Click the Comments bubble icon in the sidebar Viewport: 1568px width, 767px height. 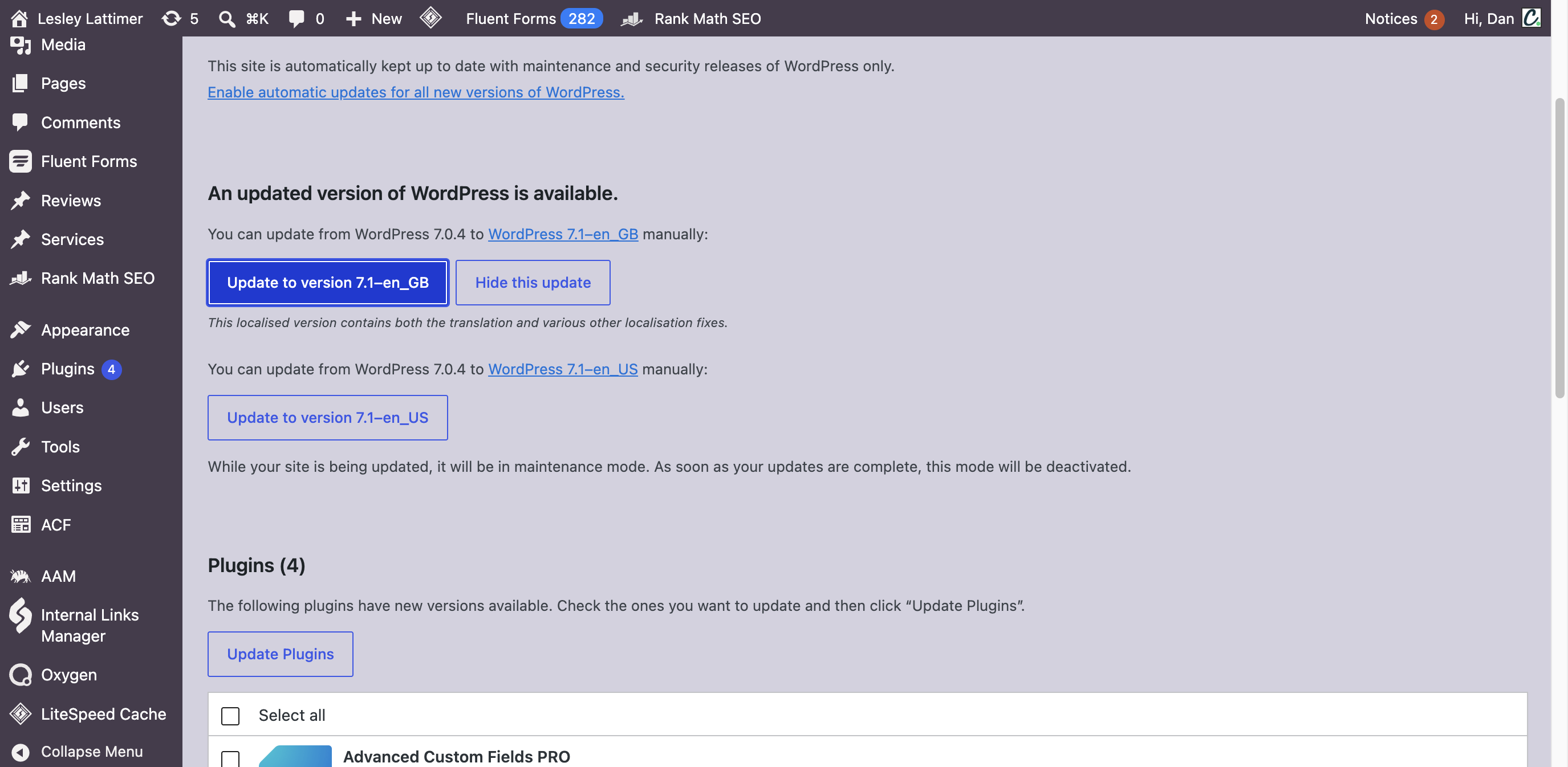point(20,123)
